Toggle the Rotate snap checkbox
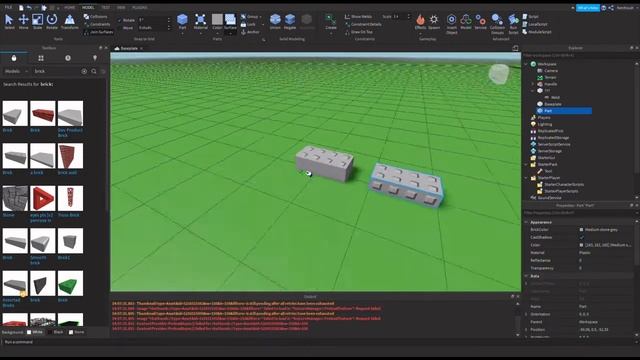The height and width of the screenshot is (360, 640). [120, 20]
